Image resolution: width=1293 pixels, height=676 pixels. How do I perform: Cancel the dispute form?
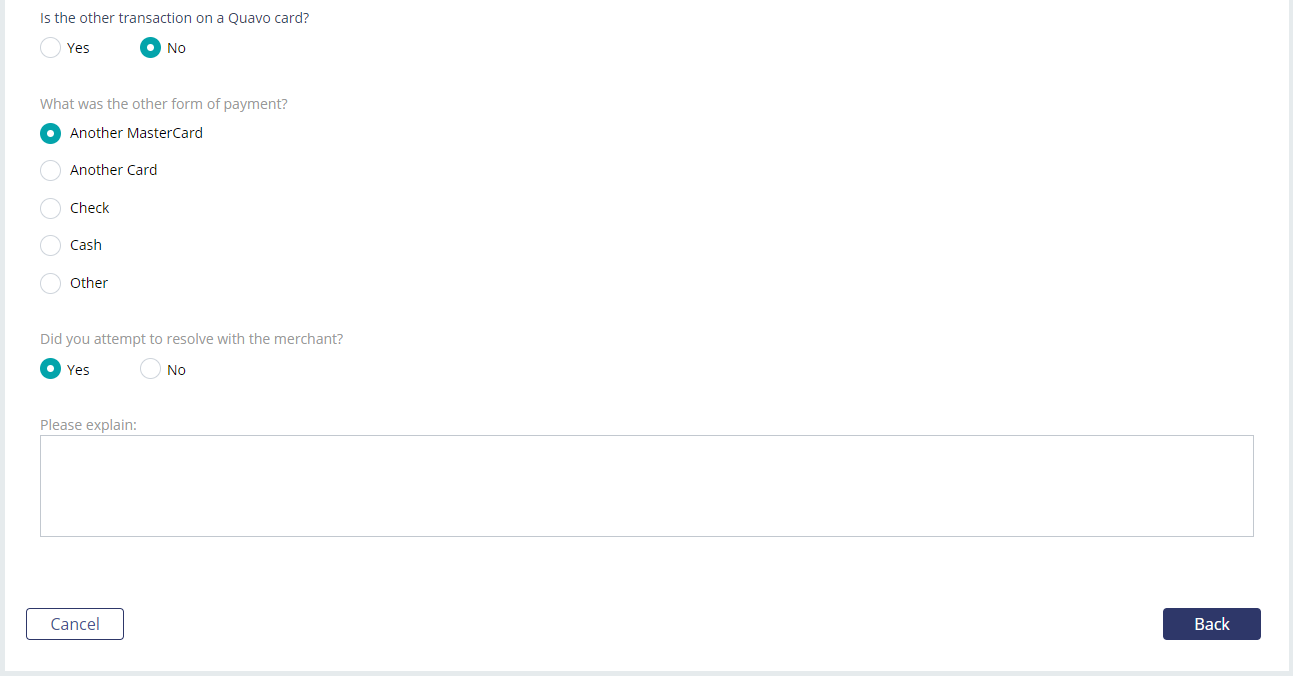75,624
